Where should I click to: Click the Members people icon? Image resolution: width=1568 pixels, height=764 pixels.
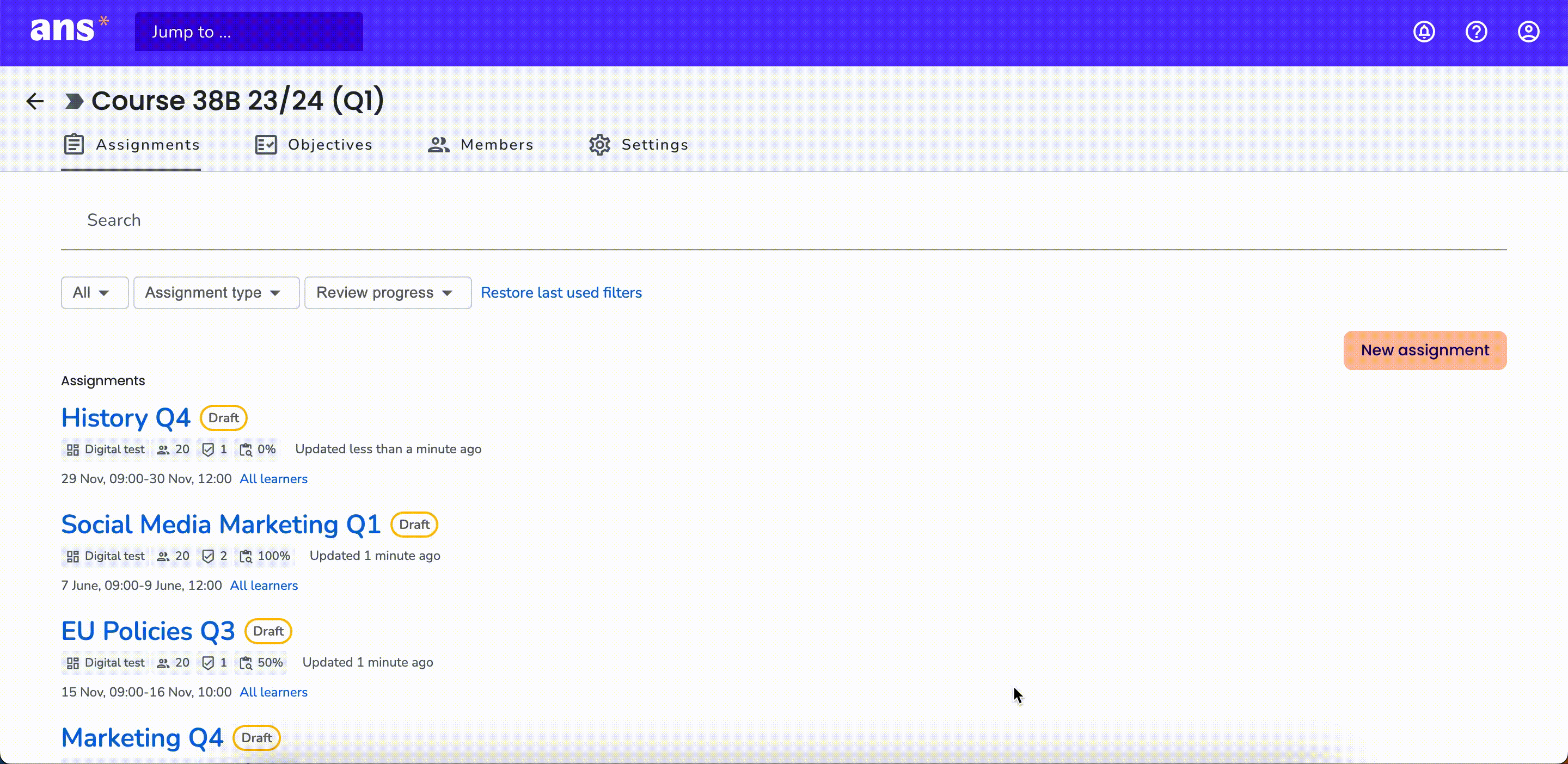click(438, 145)
